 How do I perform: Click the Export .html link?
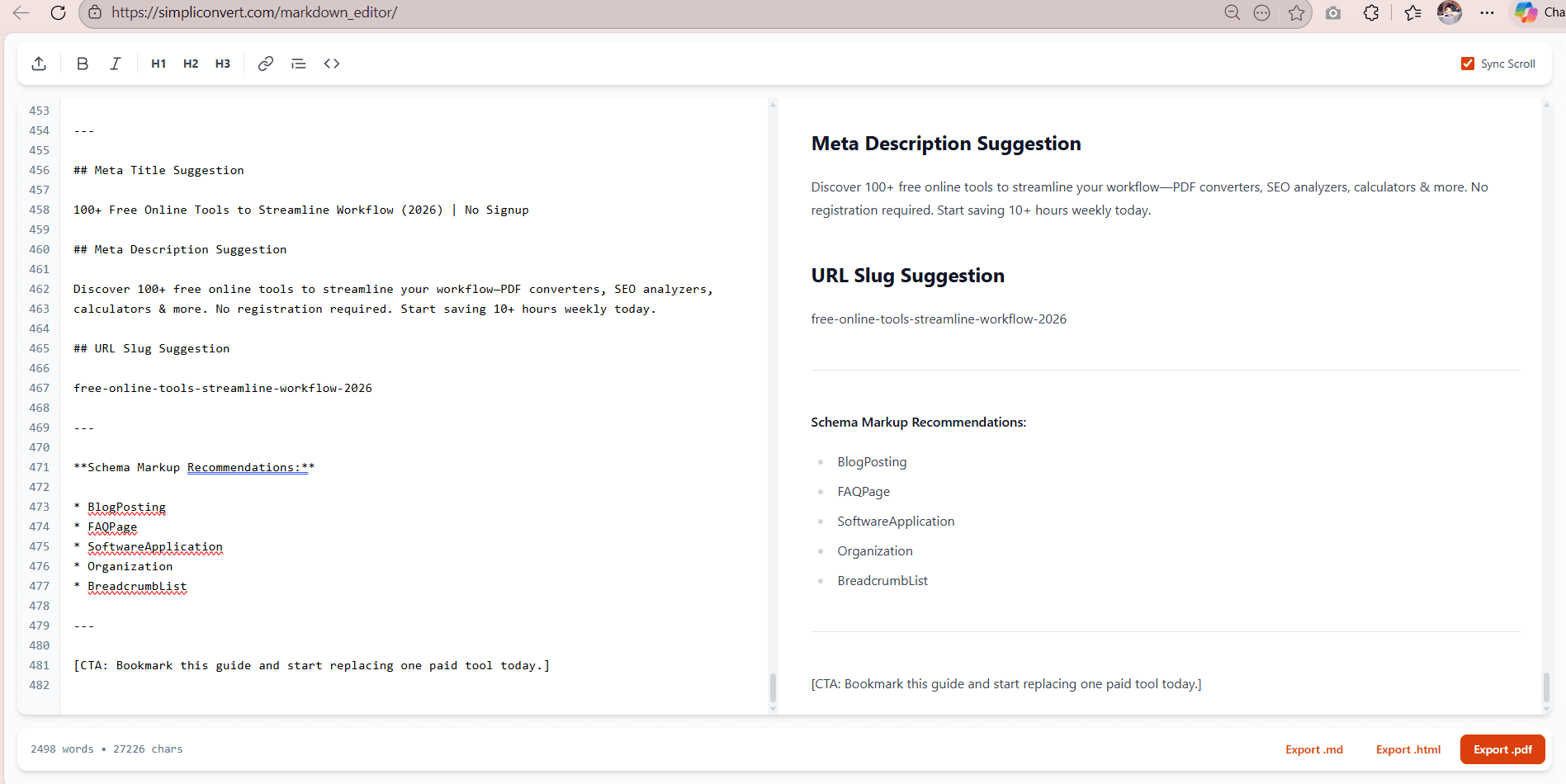click(1408, 749)
